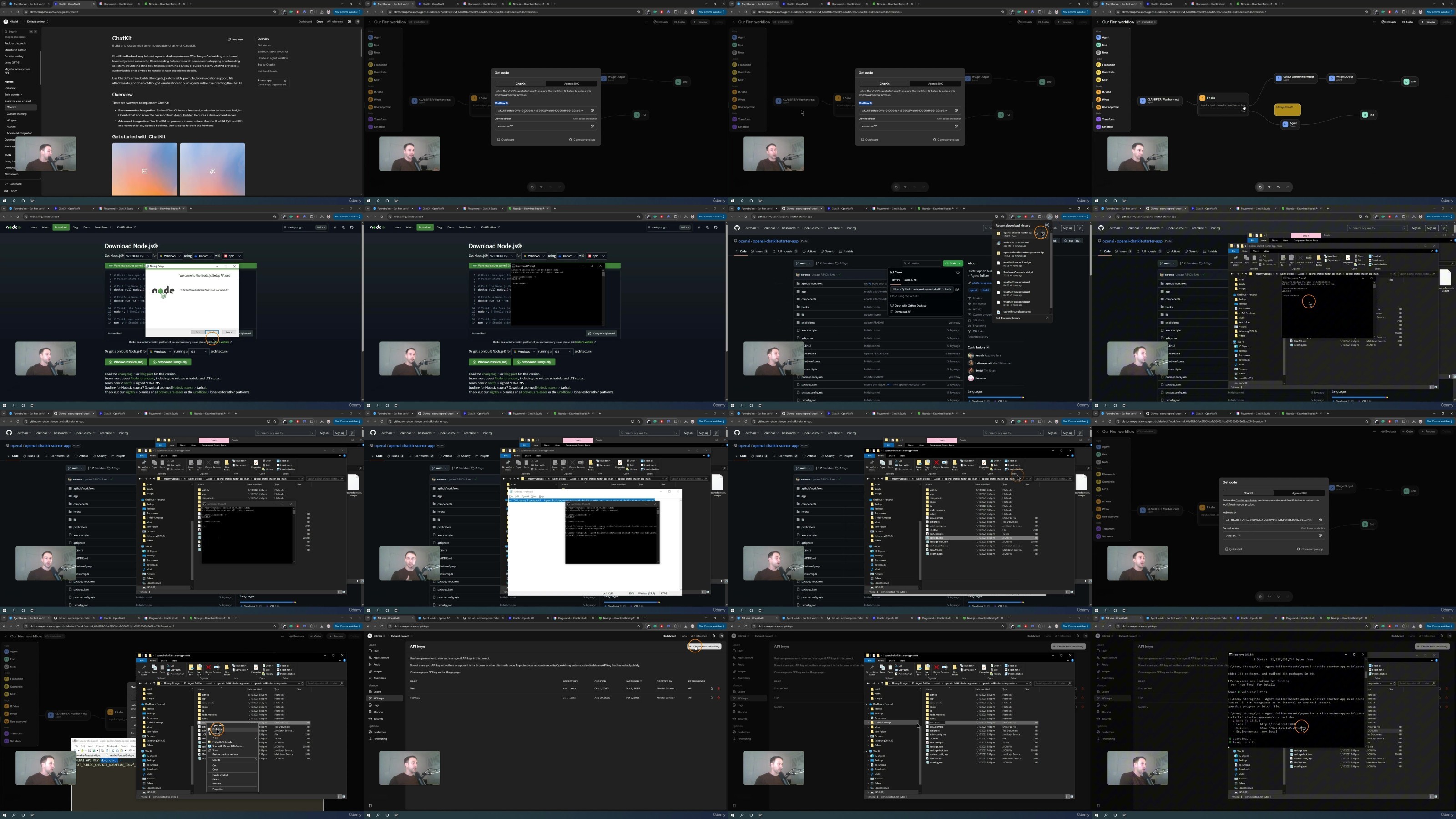Open Docker's website link beside Command Prompt window

pos(584,342)
